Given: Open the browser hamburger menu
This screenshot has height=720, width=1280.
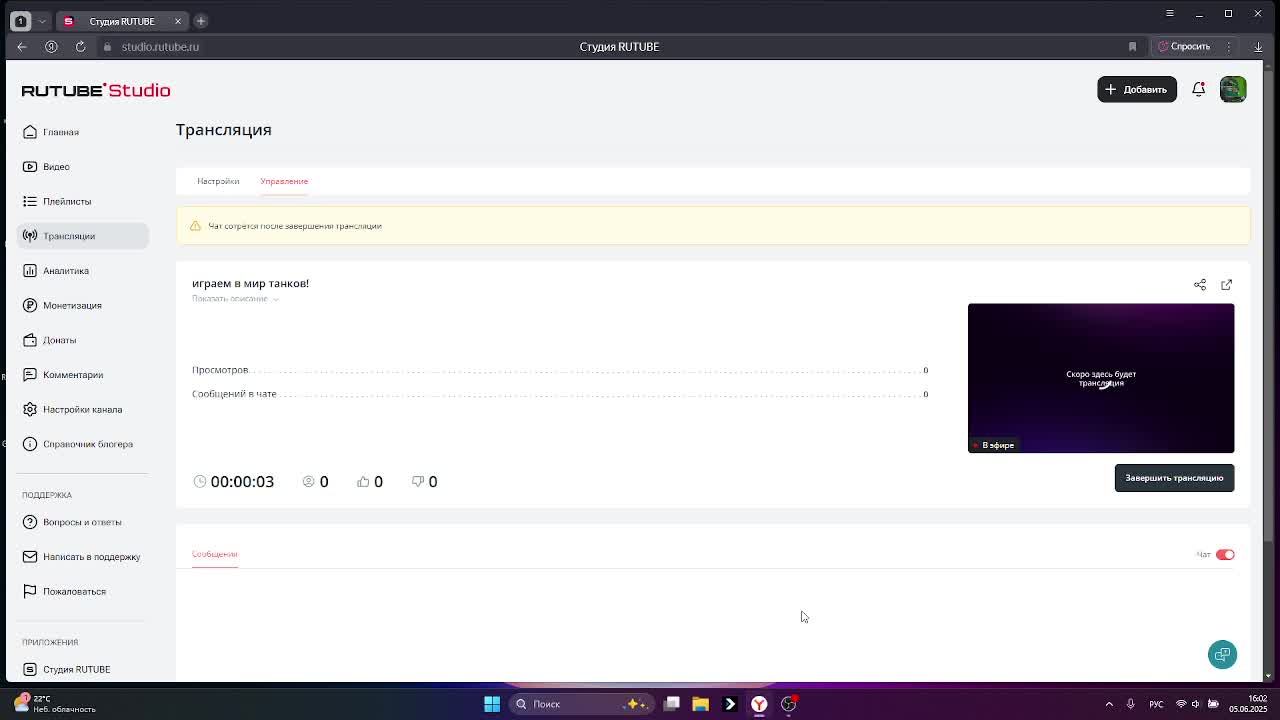Looking at the screenshot, I should pyautogui.click(x=1170, y=13).
